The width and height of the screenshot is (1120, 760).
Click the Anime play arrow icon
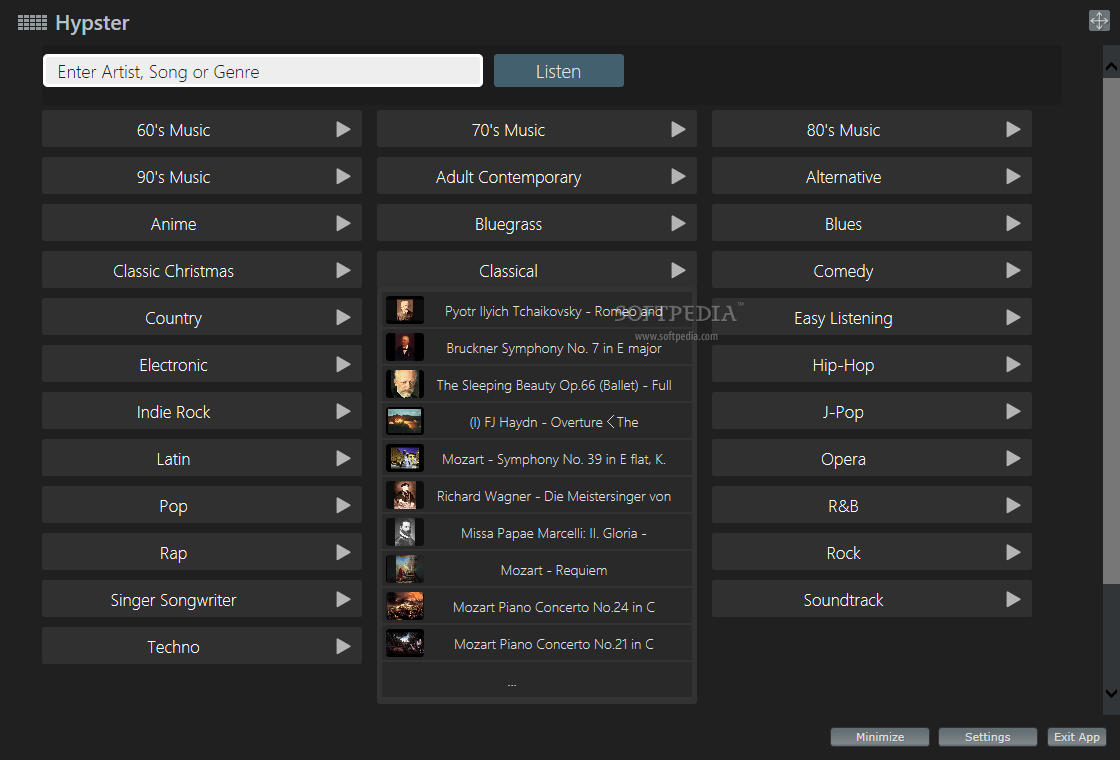[x=344, y=224]
